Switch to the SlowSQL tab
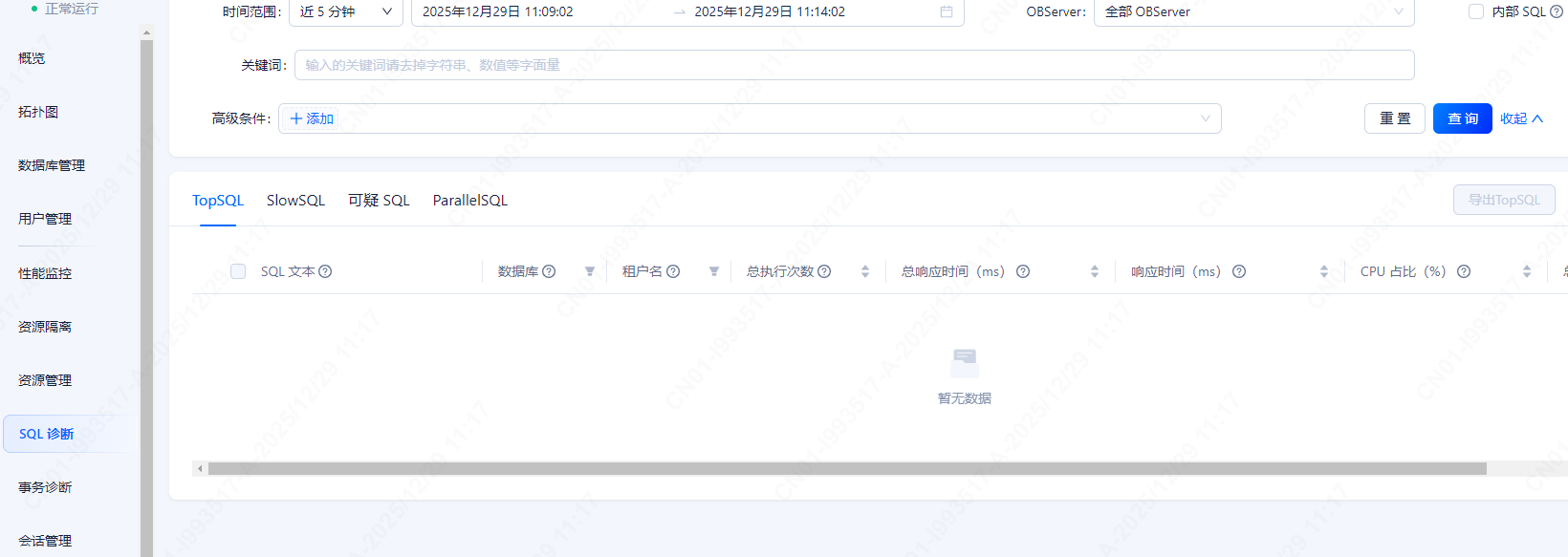This screenshot has width=1568, height=557. pos(295,201)
